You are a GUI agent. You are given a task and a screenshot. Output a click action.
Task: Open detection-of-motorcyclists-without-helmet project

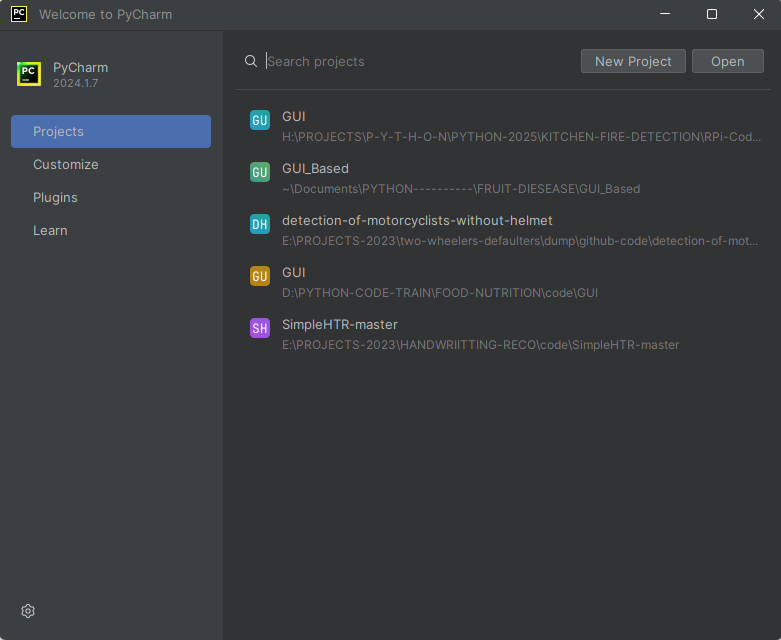tap(504, 231)
